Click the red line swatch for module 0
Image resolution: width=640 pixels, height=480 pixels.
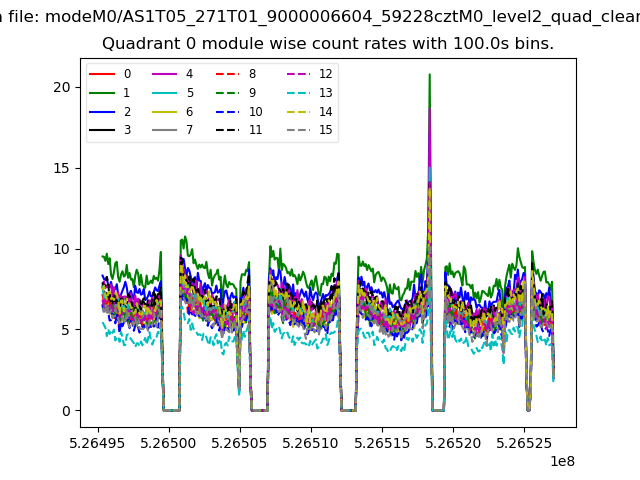(102, 74)
